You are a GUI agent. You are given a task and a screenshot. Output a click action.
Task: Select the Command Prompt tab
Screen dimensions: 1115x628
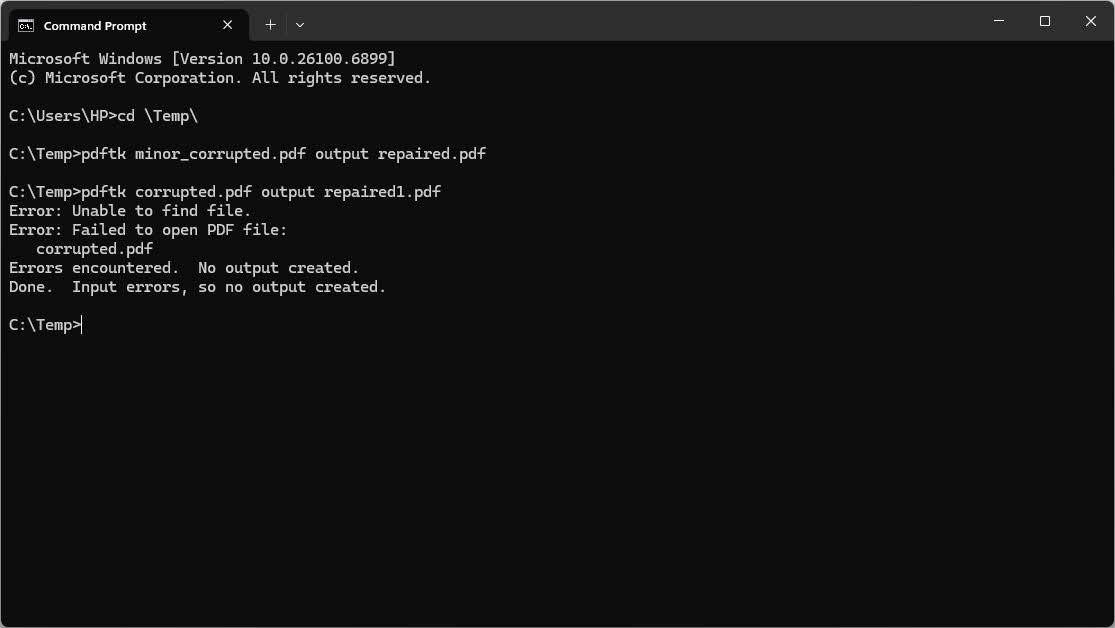(x=120, y=25)
